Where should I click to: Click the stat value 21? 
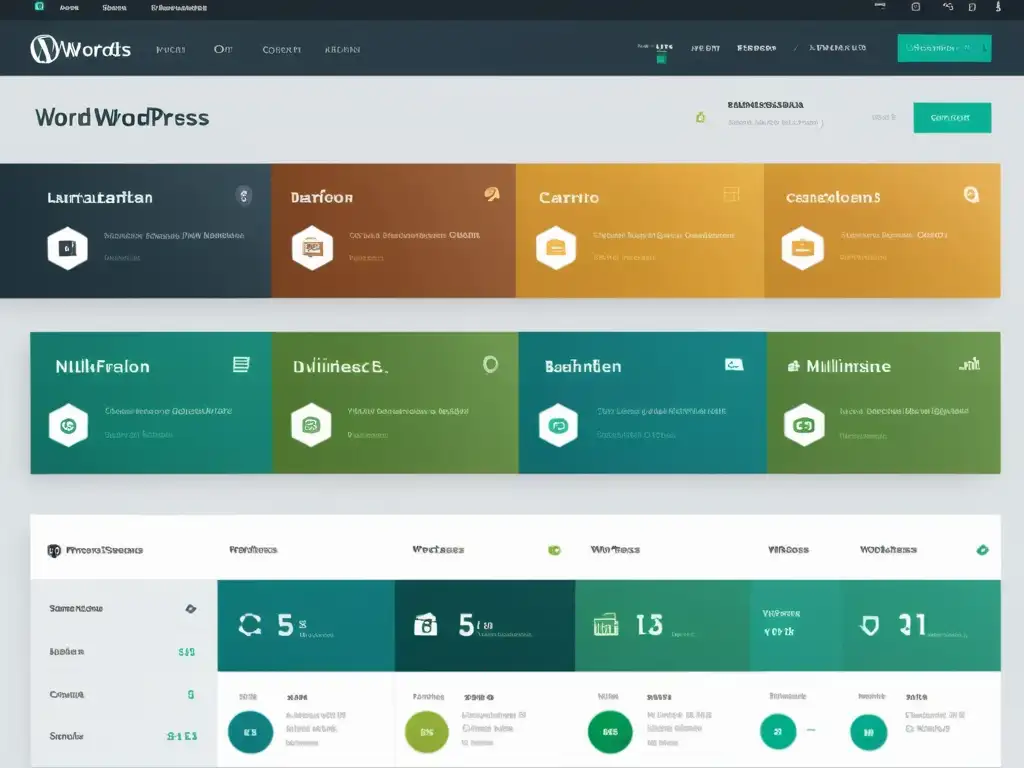(912, 624)
